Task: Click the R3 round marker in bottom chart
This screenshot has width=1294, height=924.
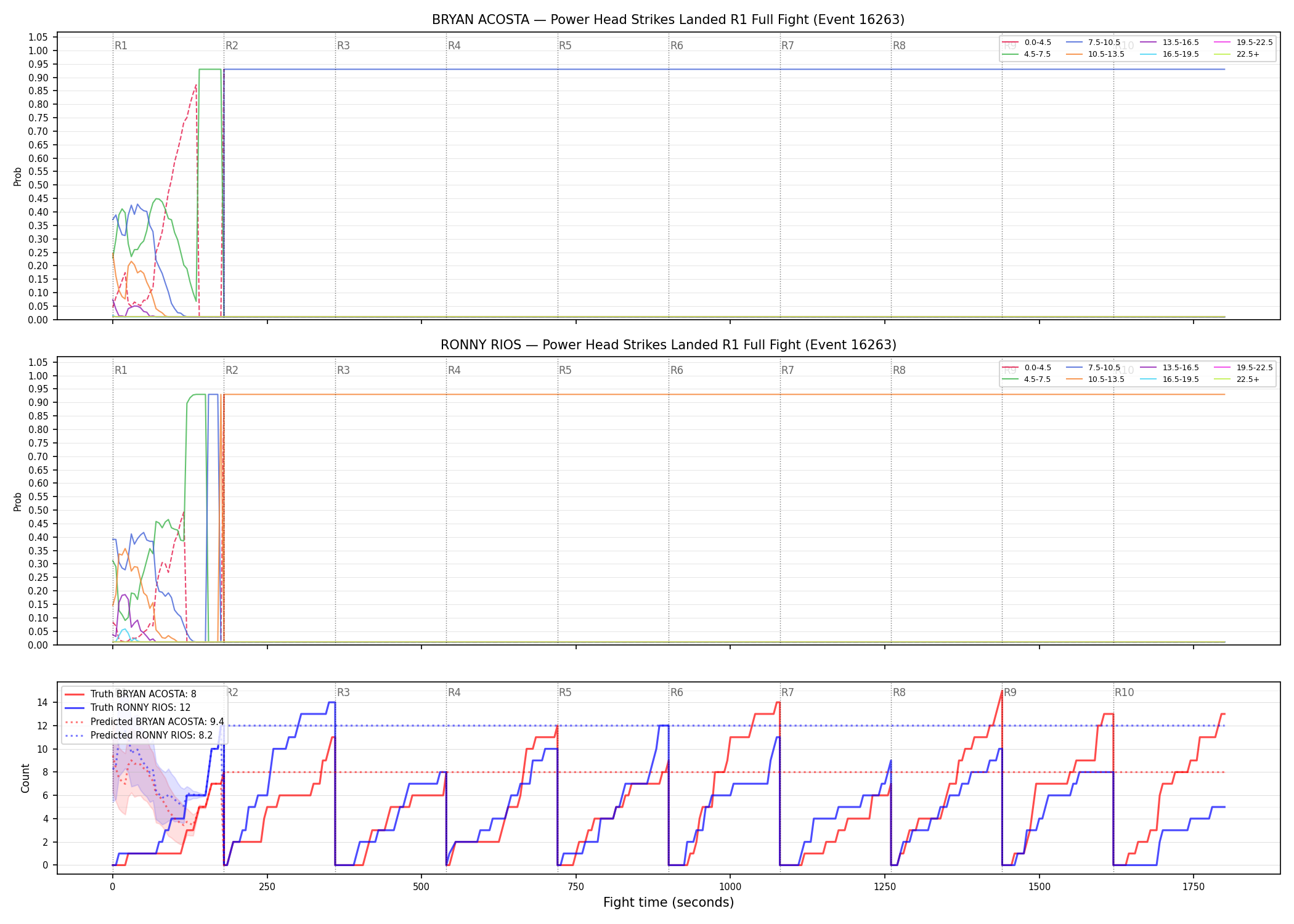Action: pos(343,692)
